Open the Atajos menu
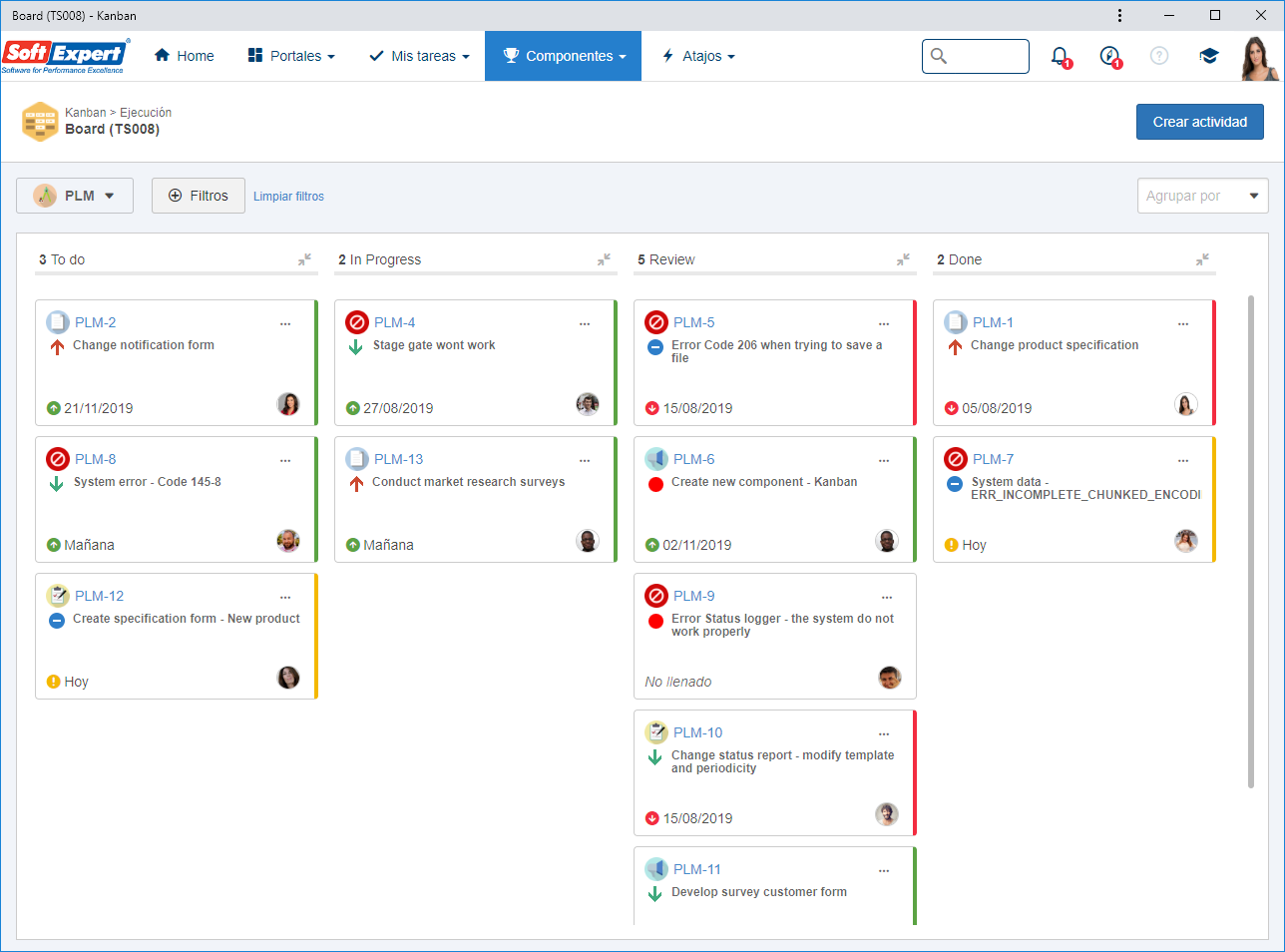Screen dimensions: 1285x952 click(x=698, y=56)
